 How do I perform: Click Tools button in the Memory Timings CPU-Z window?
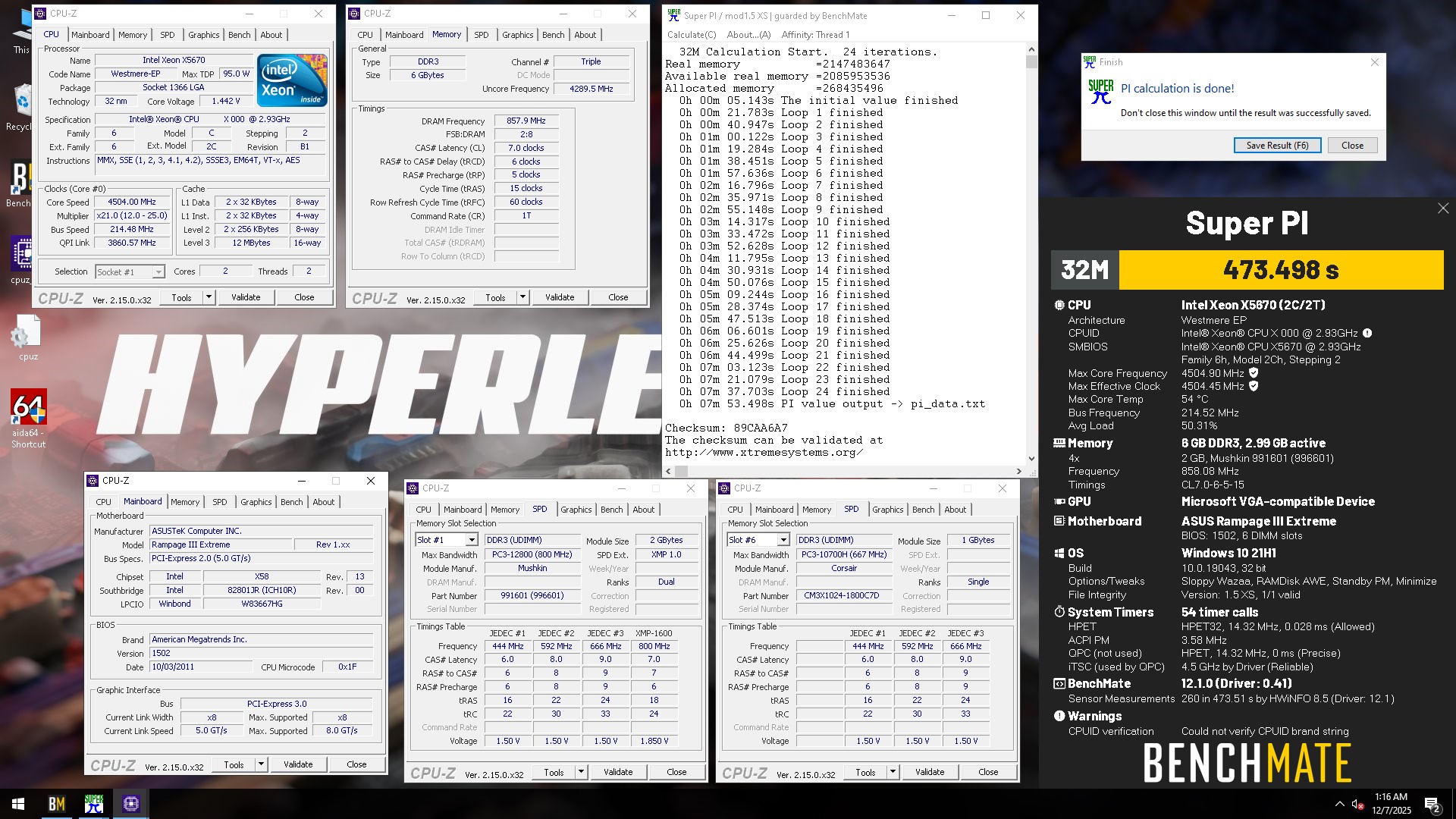[x=495, y=297]
